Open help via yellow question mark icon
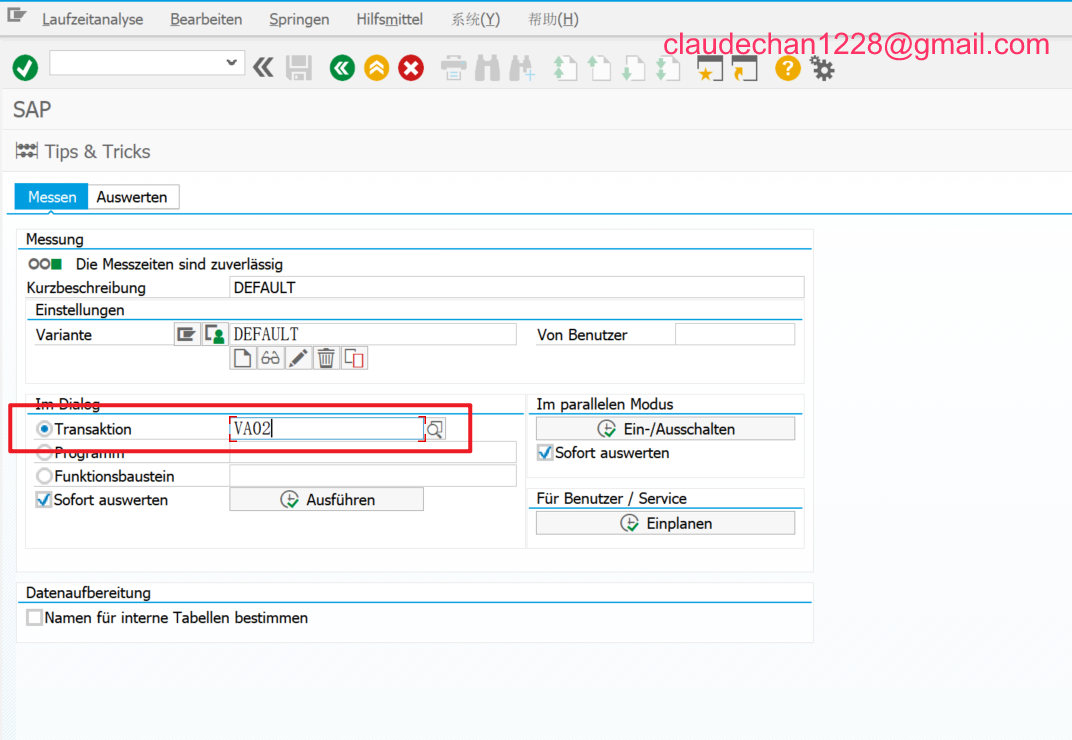The width and height of the screenshot is (1072, 740). point(788,68)
